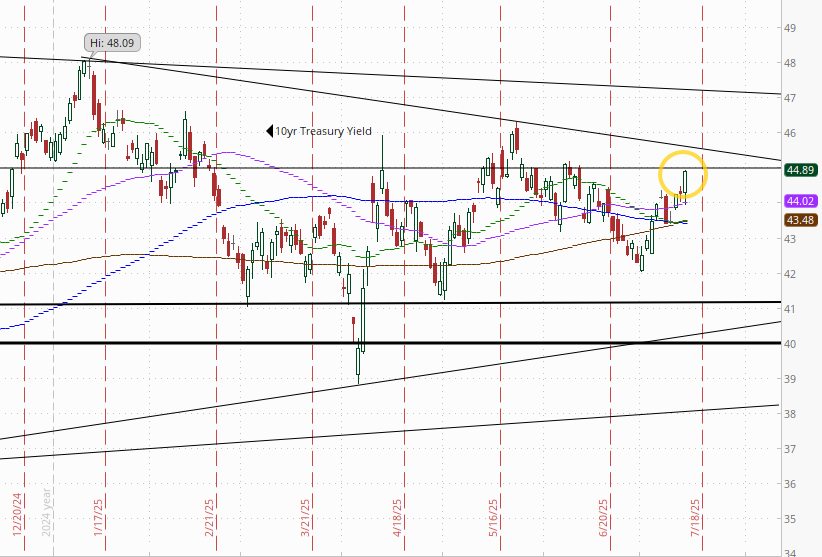Click the 44.89 price tag on axis
Viewport: 822px width, 557px height.
click(x=801, y=170)
